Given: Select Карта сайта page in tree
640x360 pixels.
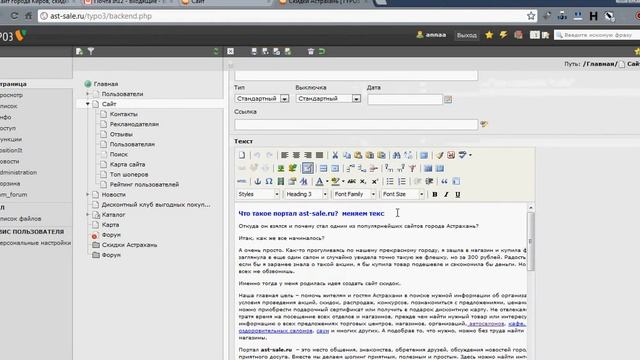Looking at the screenshot, I should (127, 164).
